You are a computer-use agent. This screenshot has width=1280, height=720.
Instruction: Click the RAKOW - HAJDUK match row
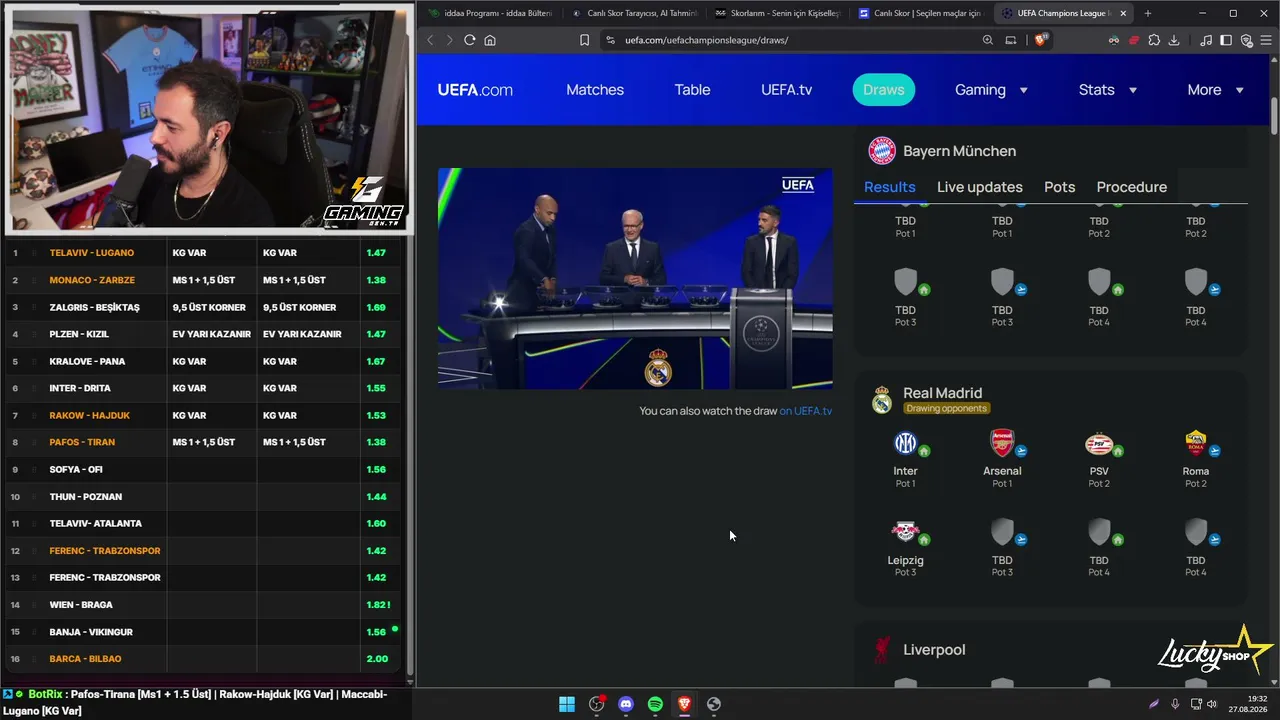203,415
